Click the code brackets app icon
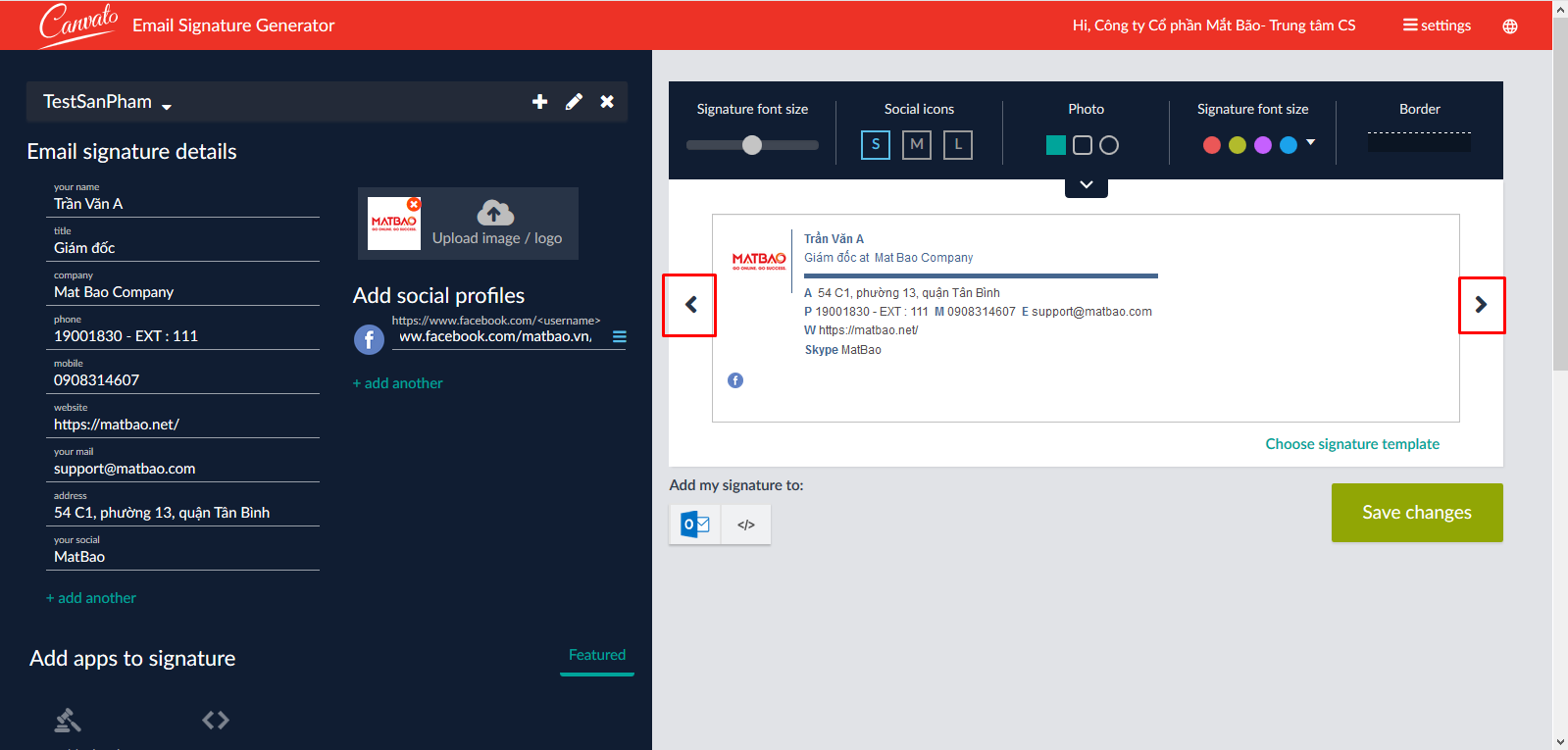The height and width of the screenshot is (750, 1568). coord(216,721)
